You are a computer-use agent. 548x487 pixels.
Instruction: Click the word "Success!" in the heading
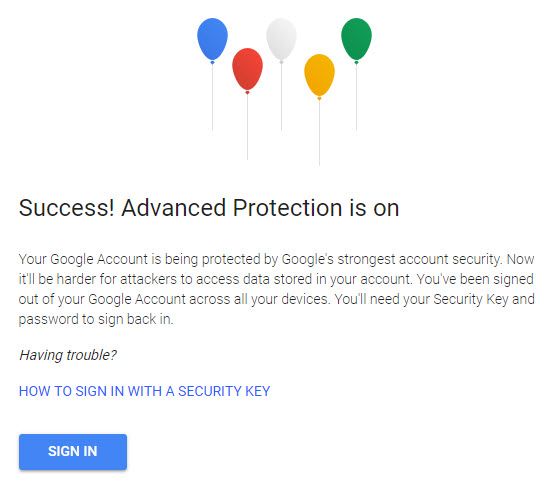tap(66, 208)
